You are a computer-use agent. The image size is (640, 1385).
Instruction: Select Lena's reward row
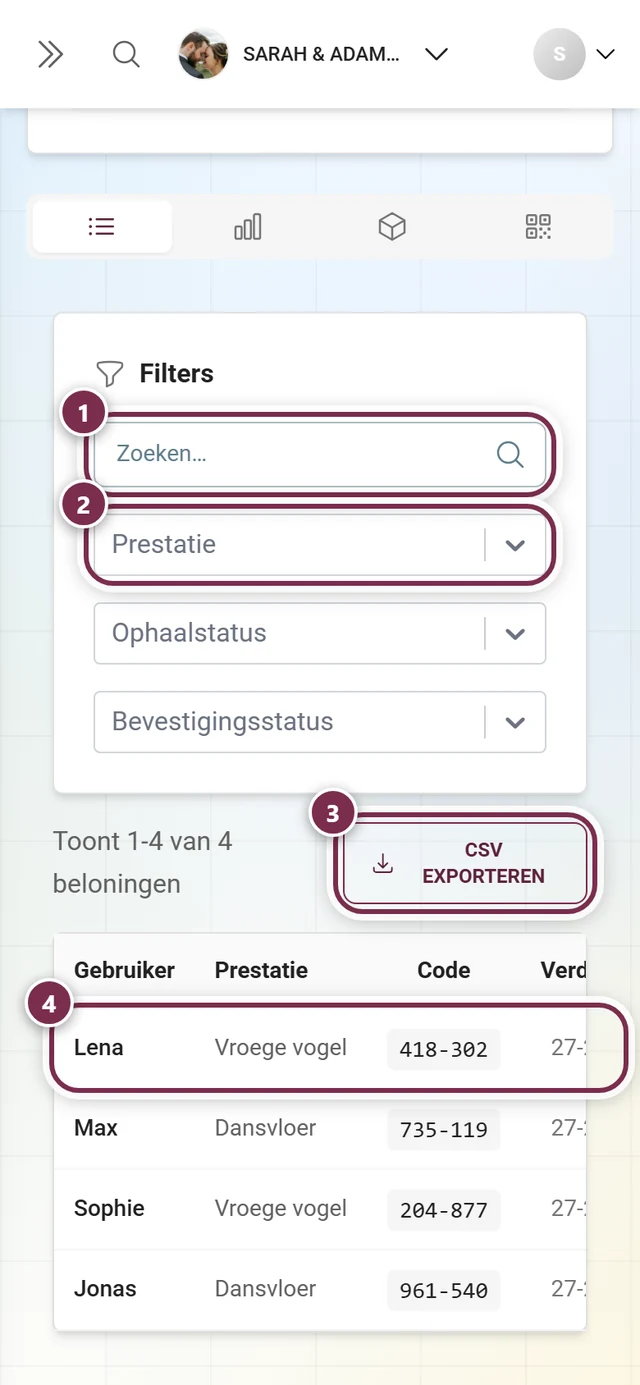click(x=320, y=1048)
